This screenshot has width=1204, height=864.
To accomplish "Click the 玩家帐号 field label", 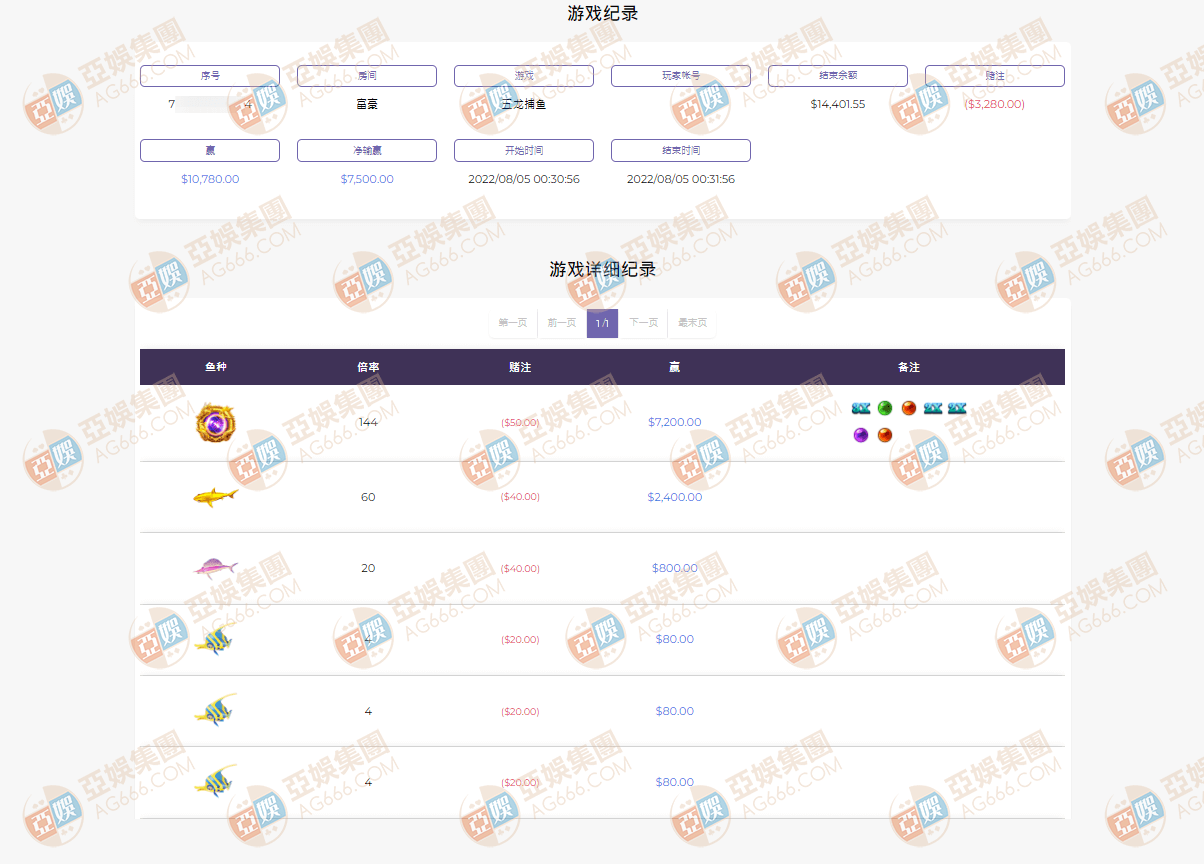I will coord(681,76).
